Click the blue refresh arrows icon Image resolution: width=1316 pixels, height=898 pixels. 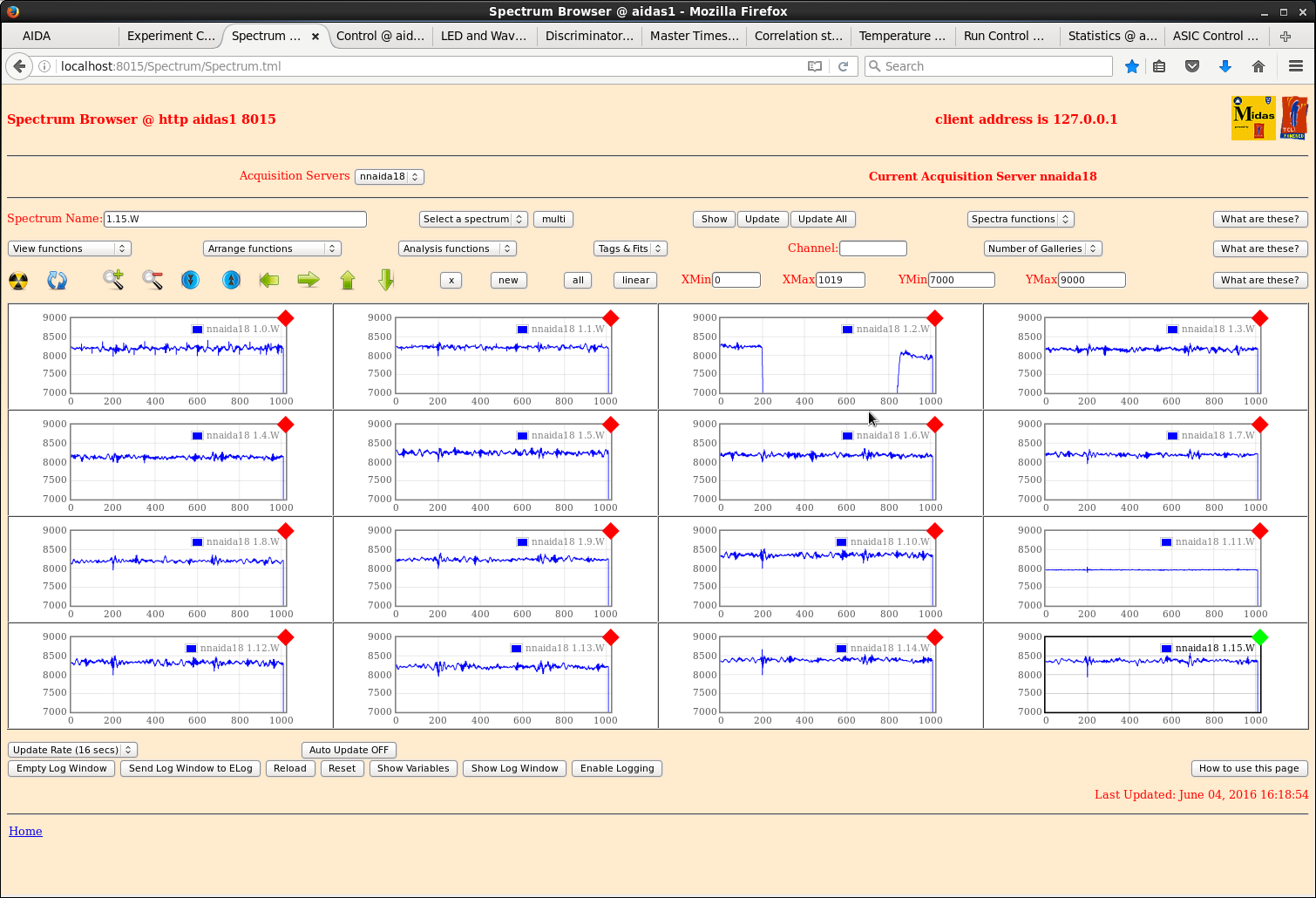(x=57, y=281)
